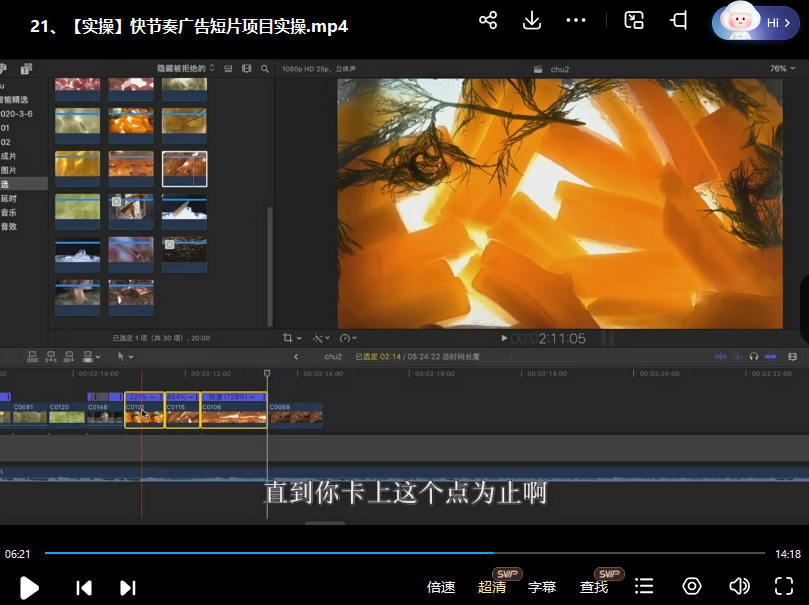Toggle picture-in-picture mini window mode
This screenshot has width=809, height=605.
pyautogui.click(x=634, y=21)
